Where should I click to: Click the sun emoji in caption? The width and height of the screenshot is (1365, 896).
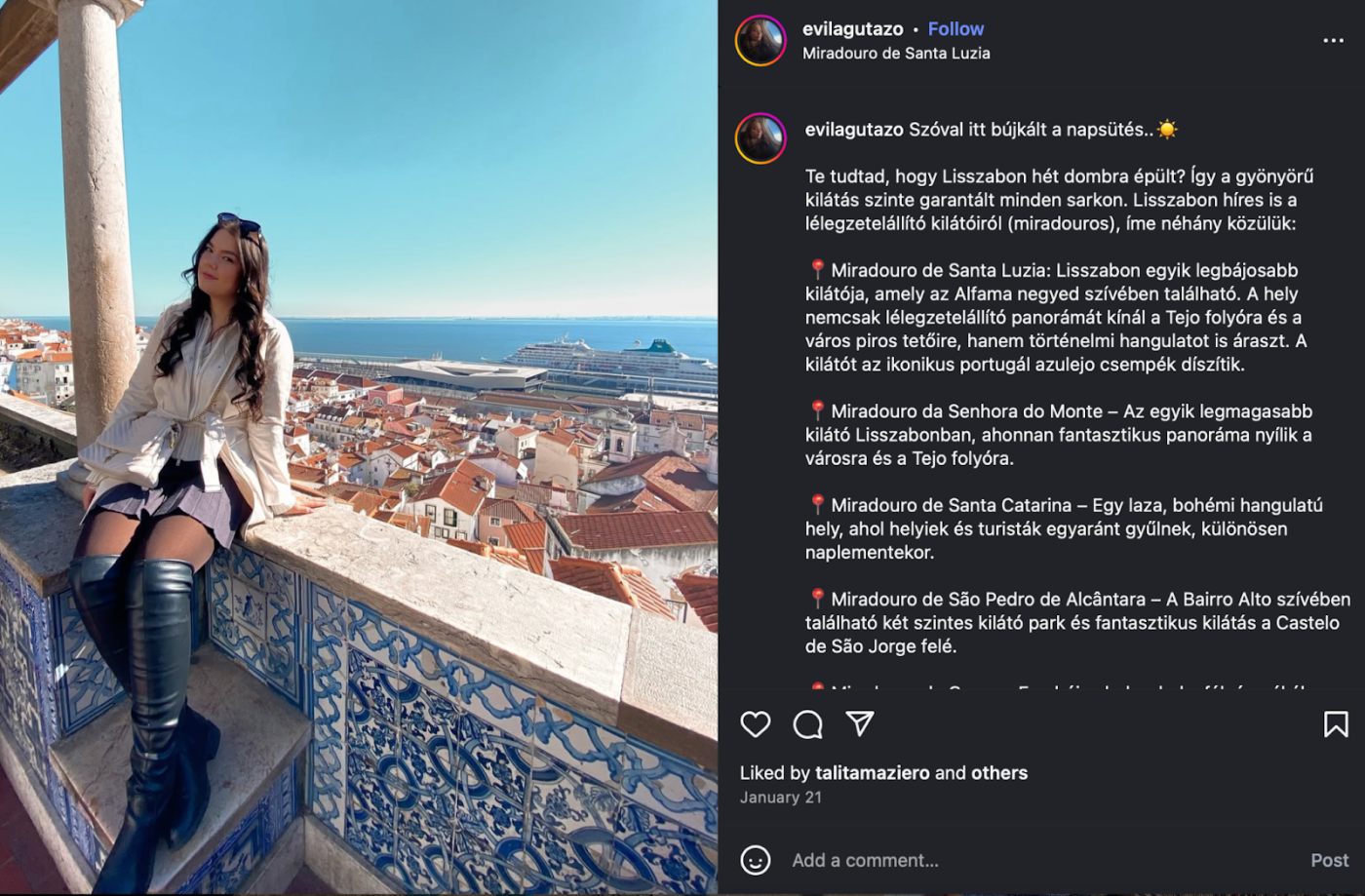click(x=1167, y=130)
